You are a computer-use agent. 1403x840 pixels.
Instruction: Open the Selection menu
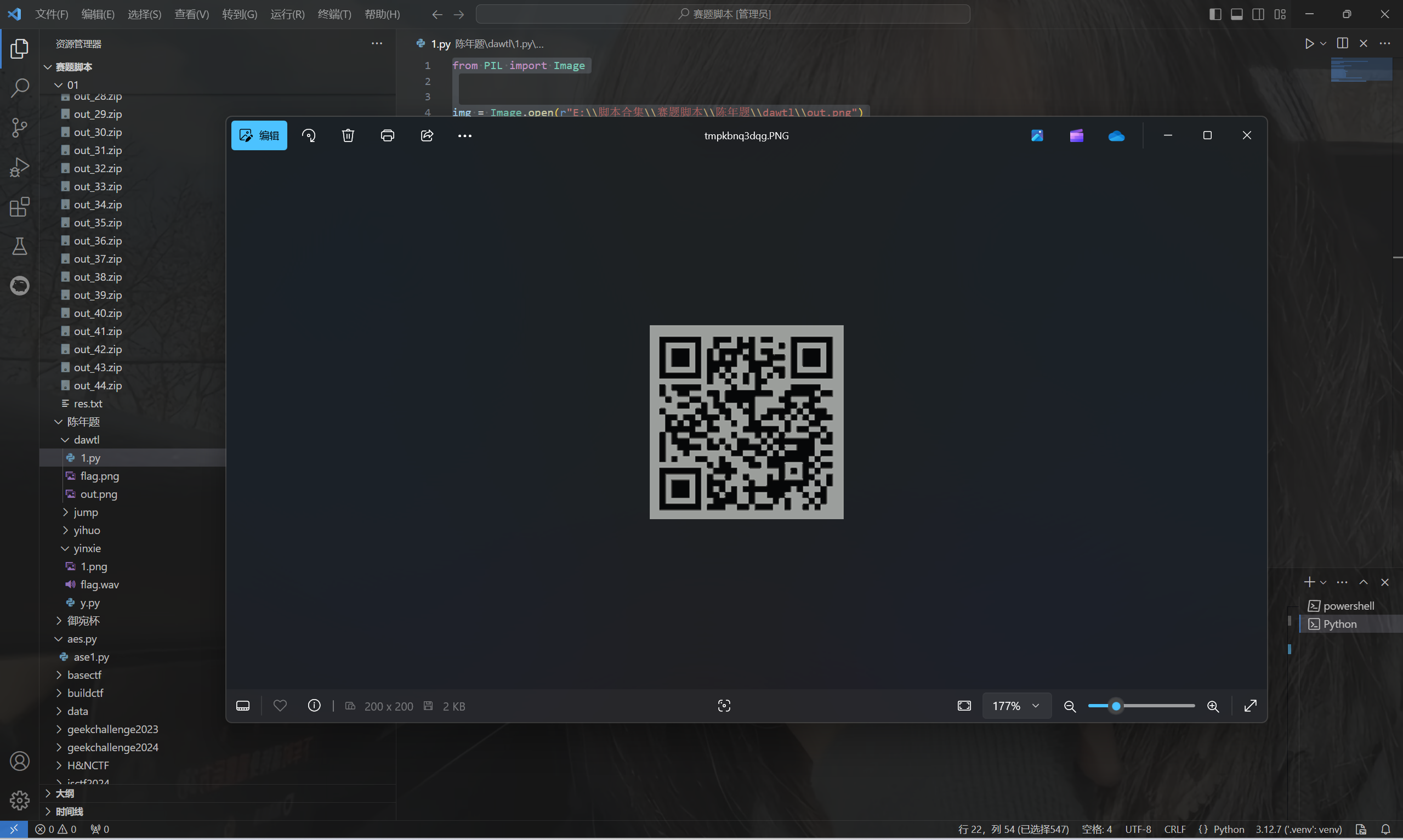point(144,14)
